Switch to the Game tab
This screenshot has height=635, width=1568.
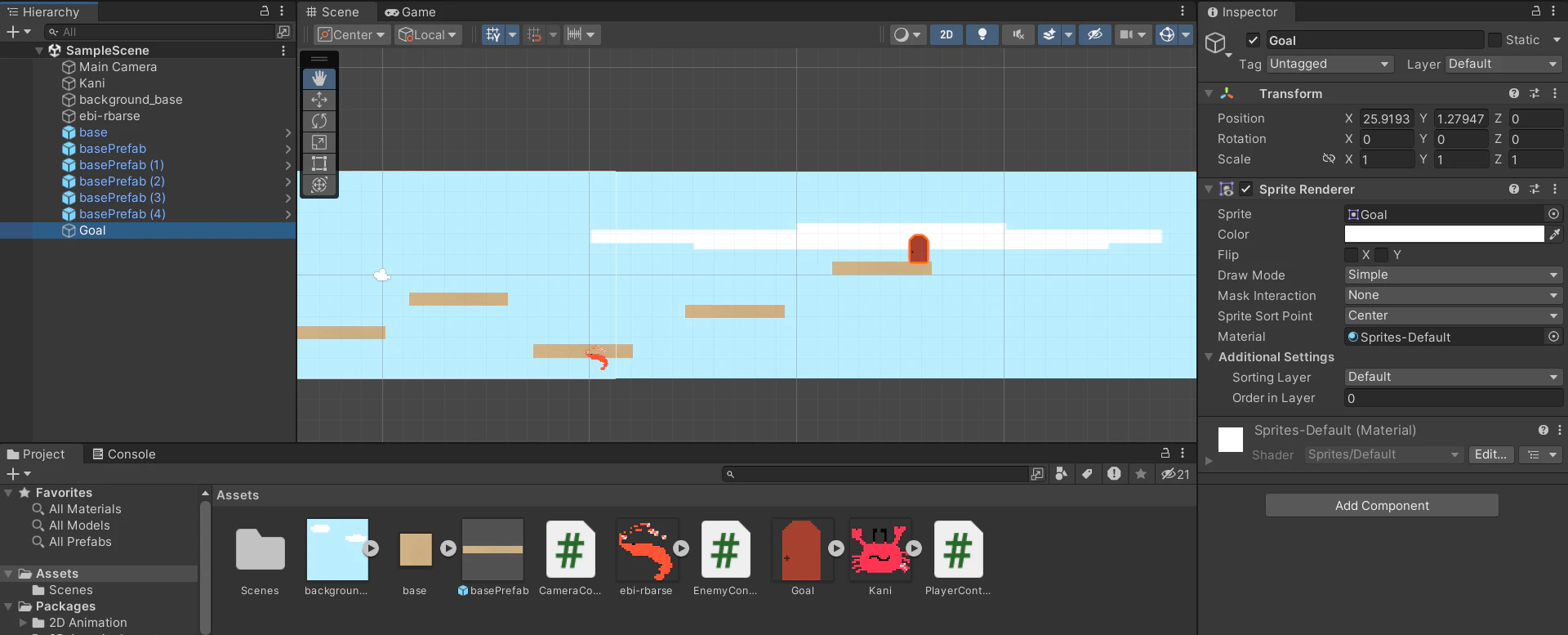tap(410, 12)
